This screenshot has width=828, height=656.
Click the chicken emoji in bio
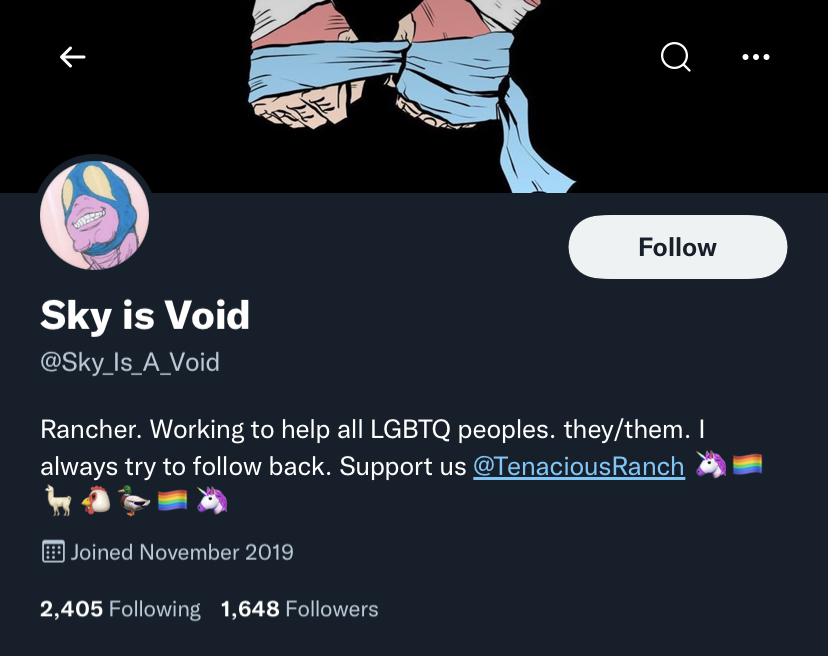coord(96,500)
